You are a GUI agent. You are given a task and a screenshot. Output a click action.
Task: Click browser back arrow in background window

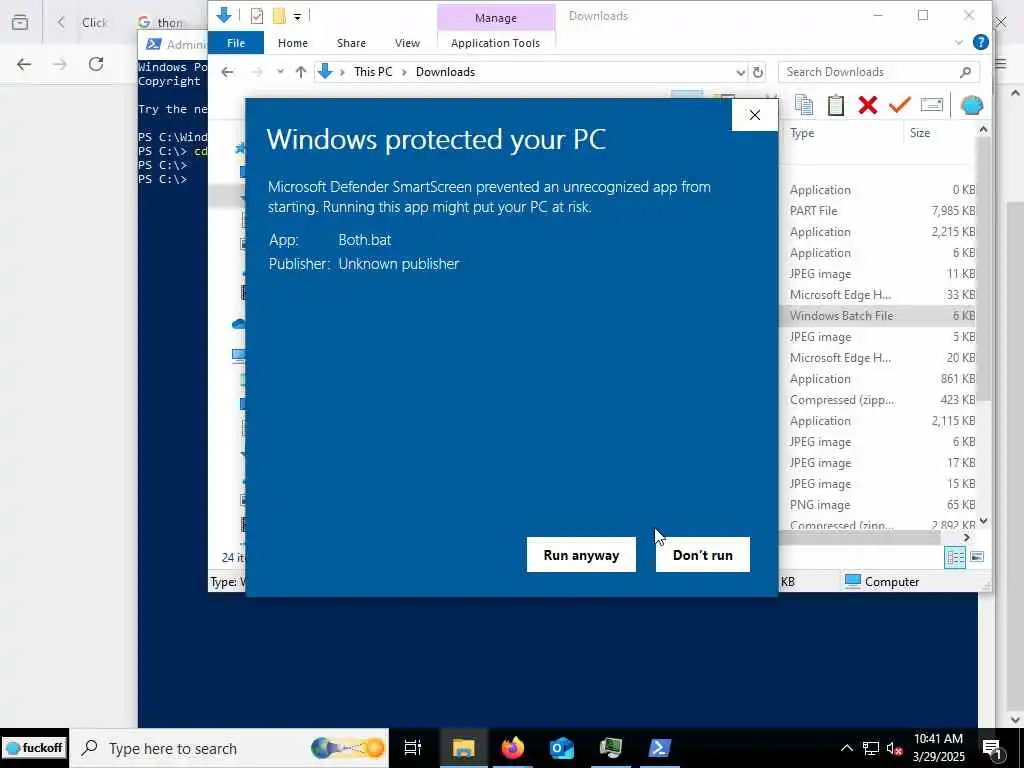click(24, 64)
